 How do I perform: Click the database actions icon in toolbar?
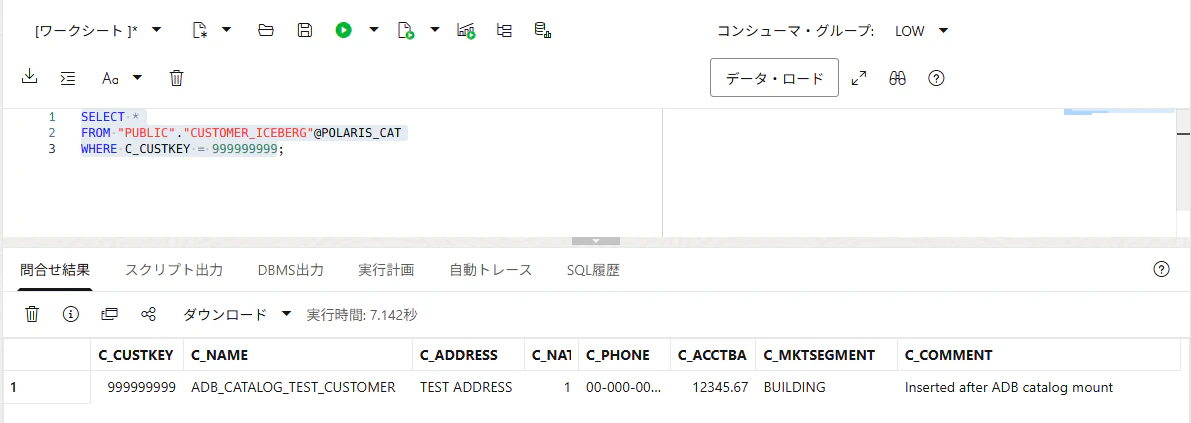click(x=542, y=30)
